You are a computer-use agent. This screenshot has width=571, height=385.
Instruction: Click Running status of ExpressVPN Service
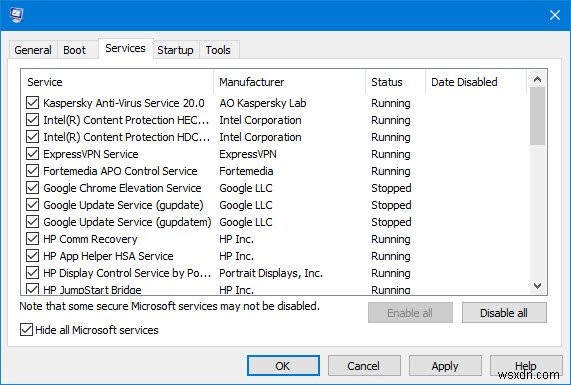(391, 154)
